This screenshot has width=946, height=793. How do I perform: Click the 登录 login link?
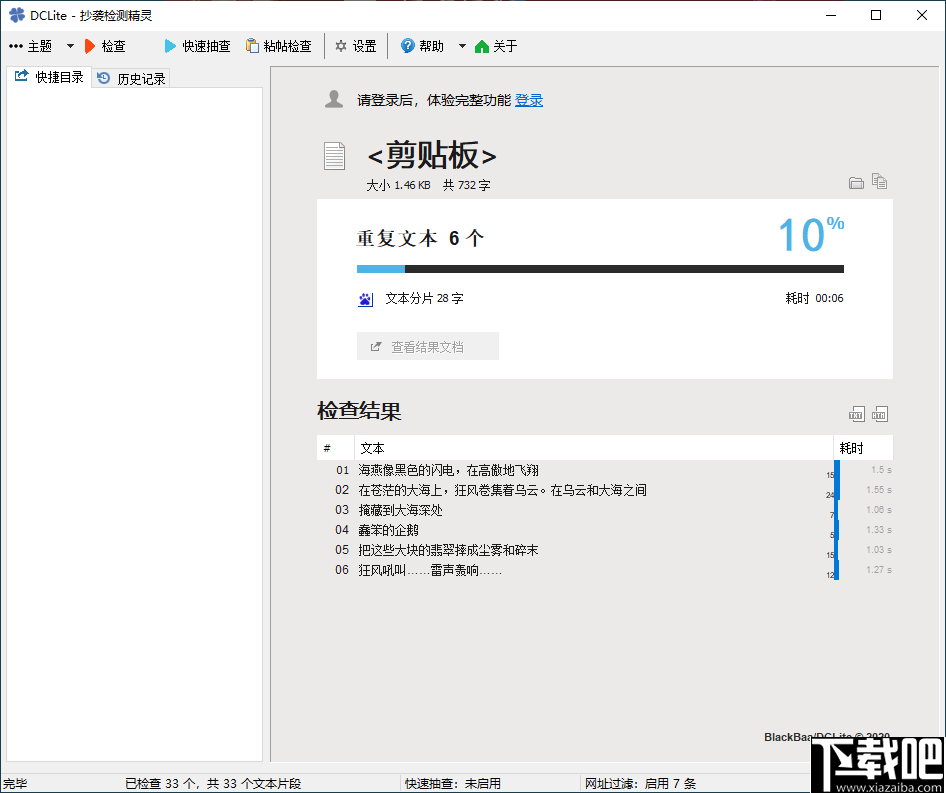(528, 99)
